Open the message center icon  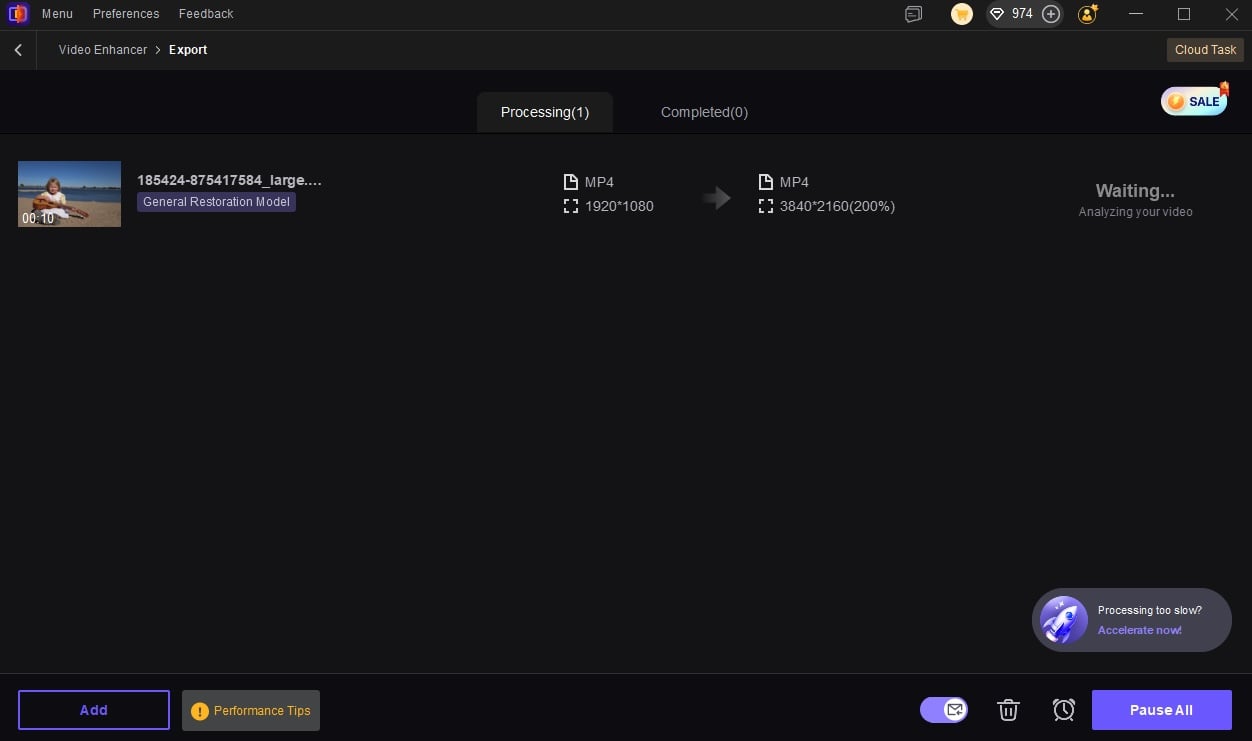(x=913, y=14)
